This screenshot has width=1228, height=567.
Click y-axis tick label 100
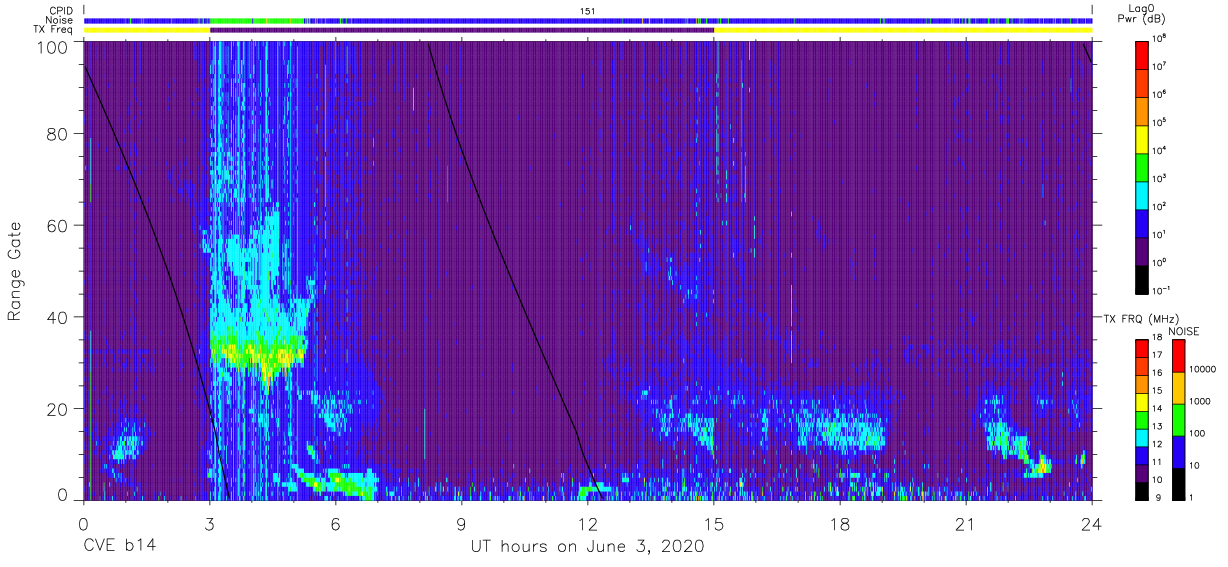(54, 46)
